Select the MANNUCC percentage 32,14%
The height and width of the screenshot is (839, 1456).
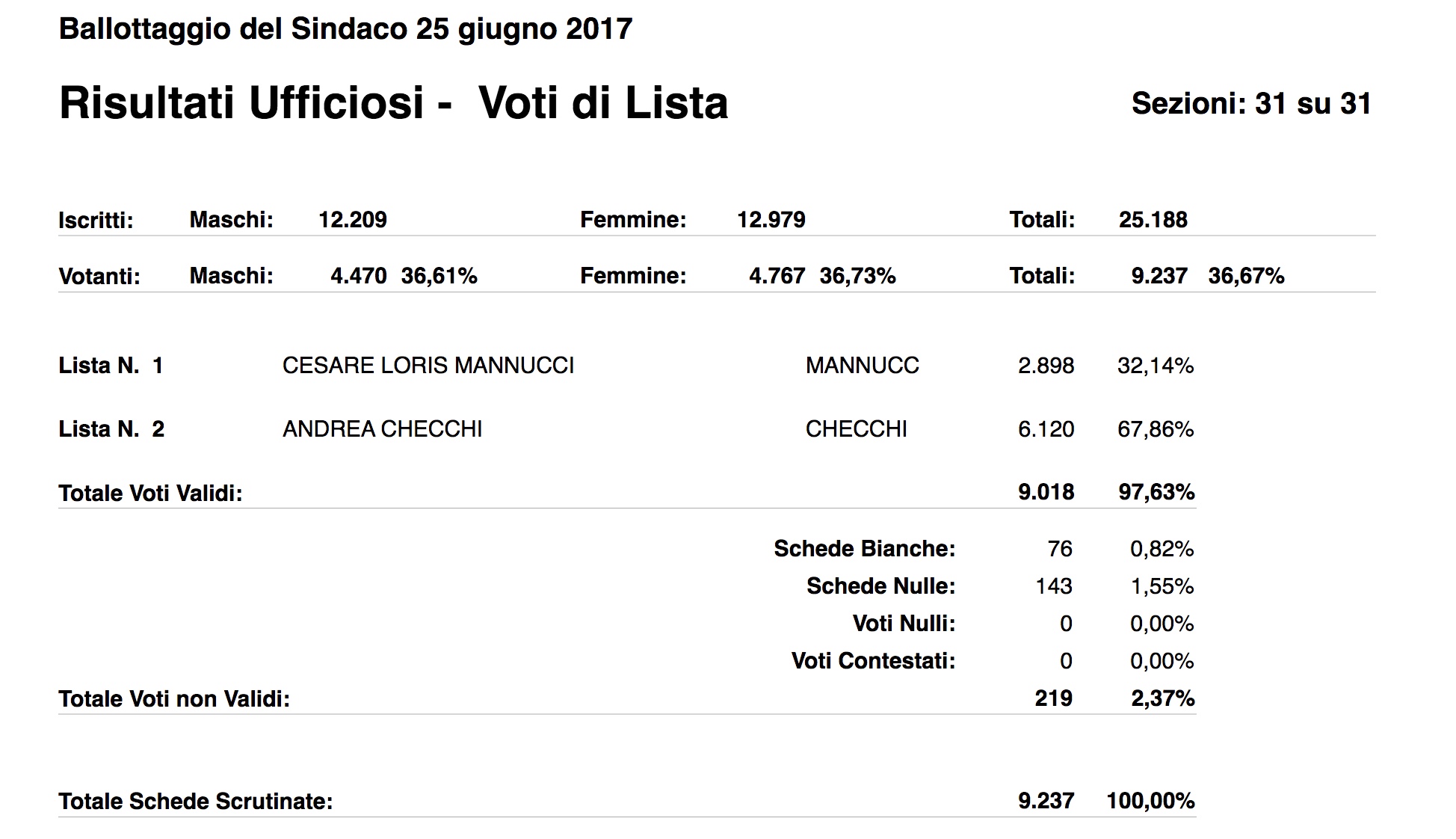pyautogui.click(x=1156, y=366)
